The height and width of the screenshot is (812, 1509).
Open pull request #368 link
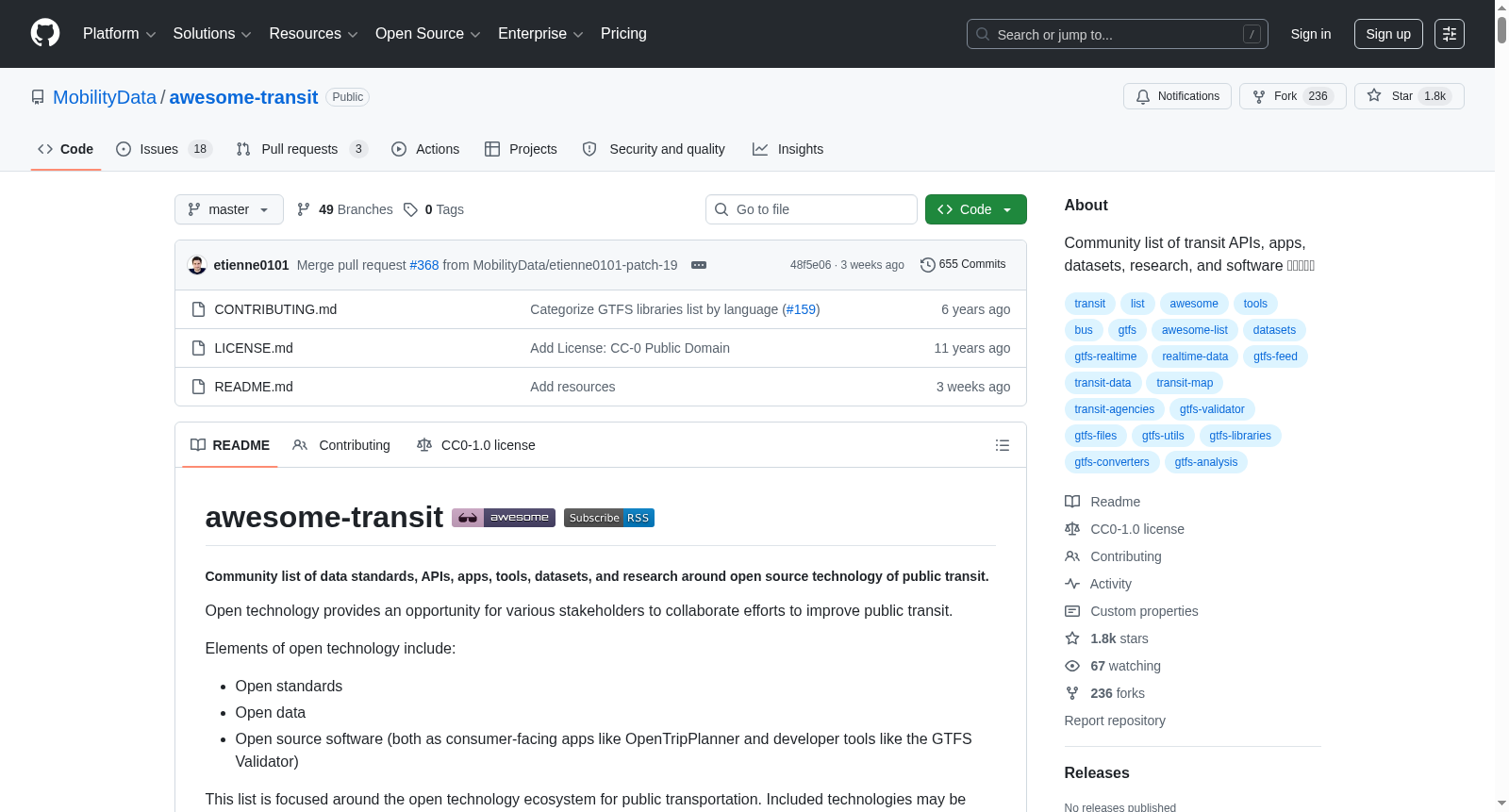(x=424, y=265)
